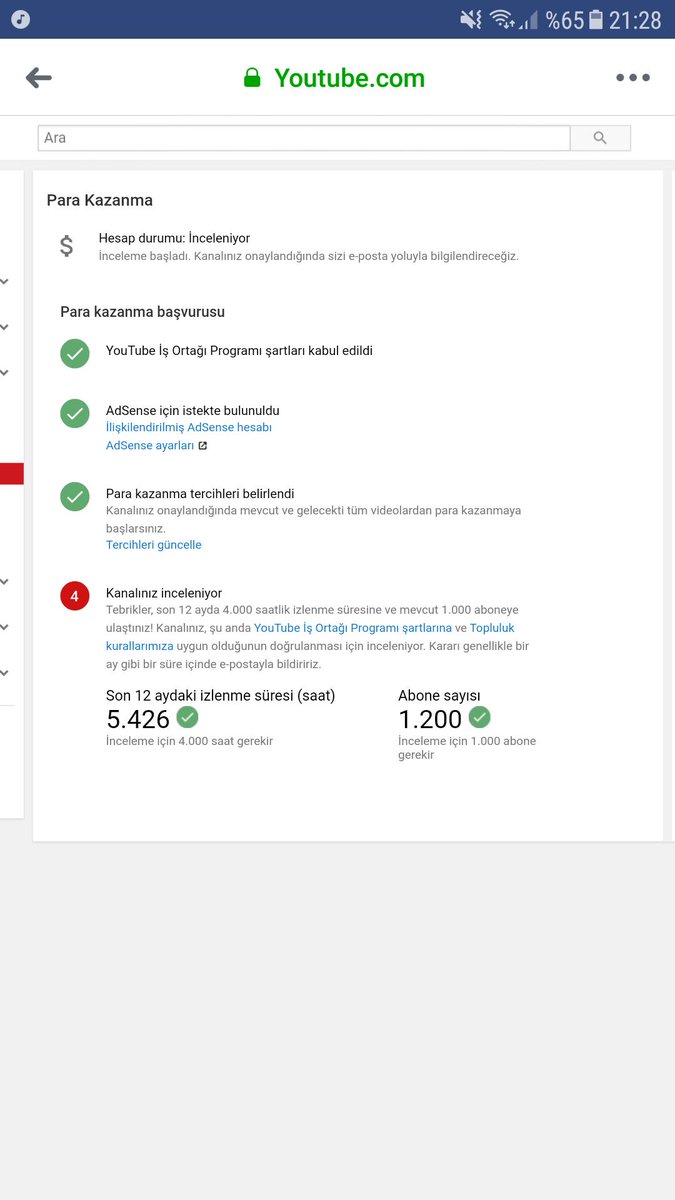Image resolution: width=675 pixels, height=1200 pixels.
Task: Tap the back arrow in browser header
Action: (x=39, y=78)
